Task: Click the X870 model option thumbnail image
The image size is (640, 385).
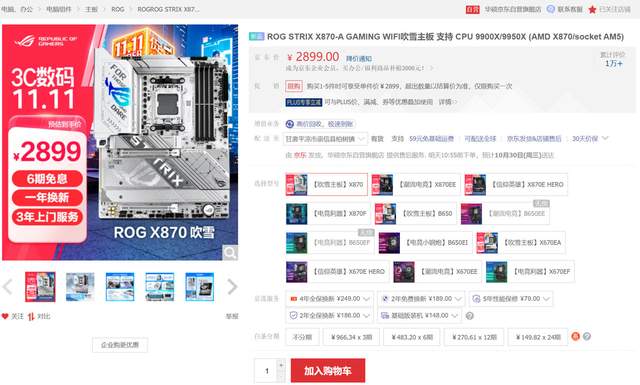Action: click(297, 184)
